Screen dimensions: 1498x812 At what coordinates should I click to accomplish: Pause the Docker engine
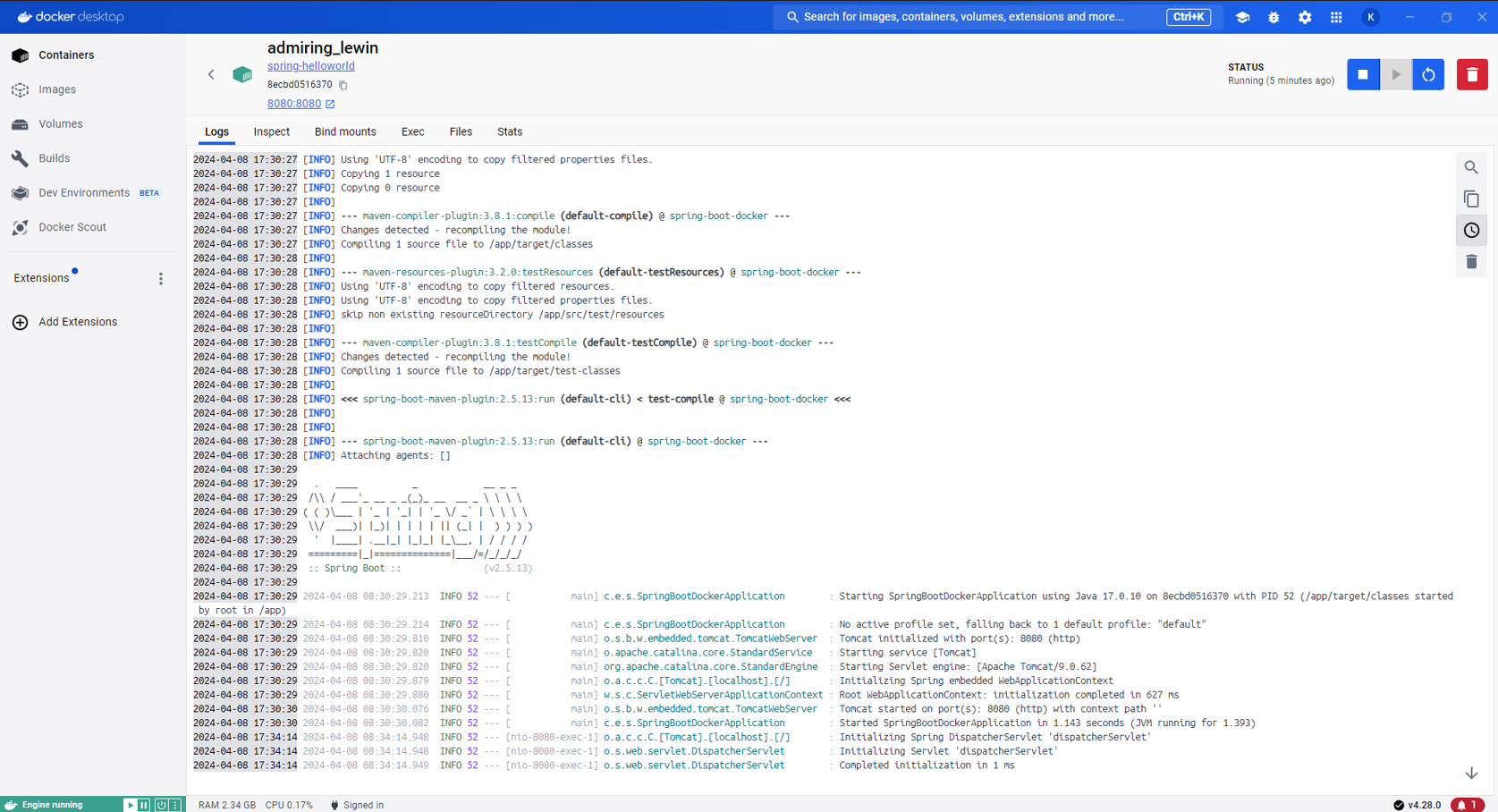pos(143,805)
